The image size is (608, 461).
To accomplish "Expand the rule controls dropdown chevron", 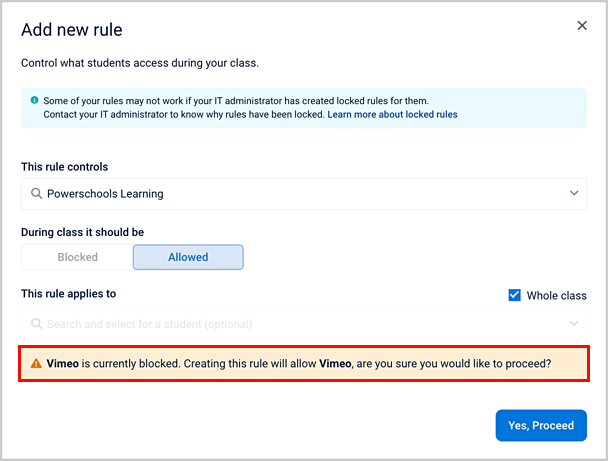I will (574, 193).
